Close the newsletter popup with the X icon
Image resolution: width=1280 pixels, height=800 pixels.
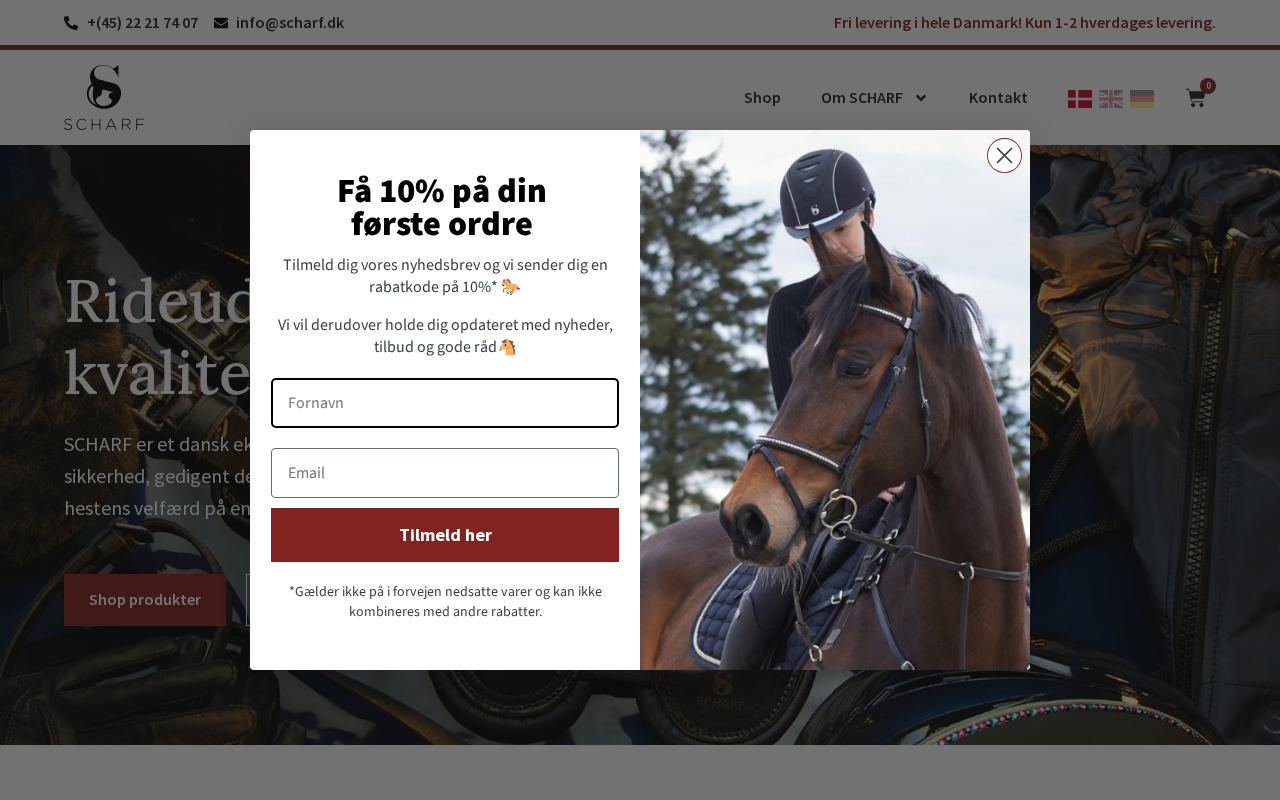coord(1004,155)
